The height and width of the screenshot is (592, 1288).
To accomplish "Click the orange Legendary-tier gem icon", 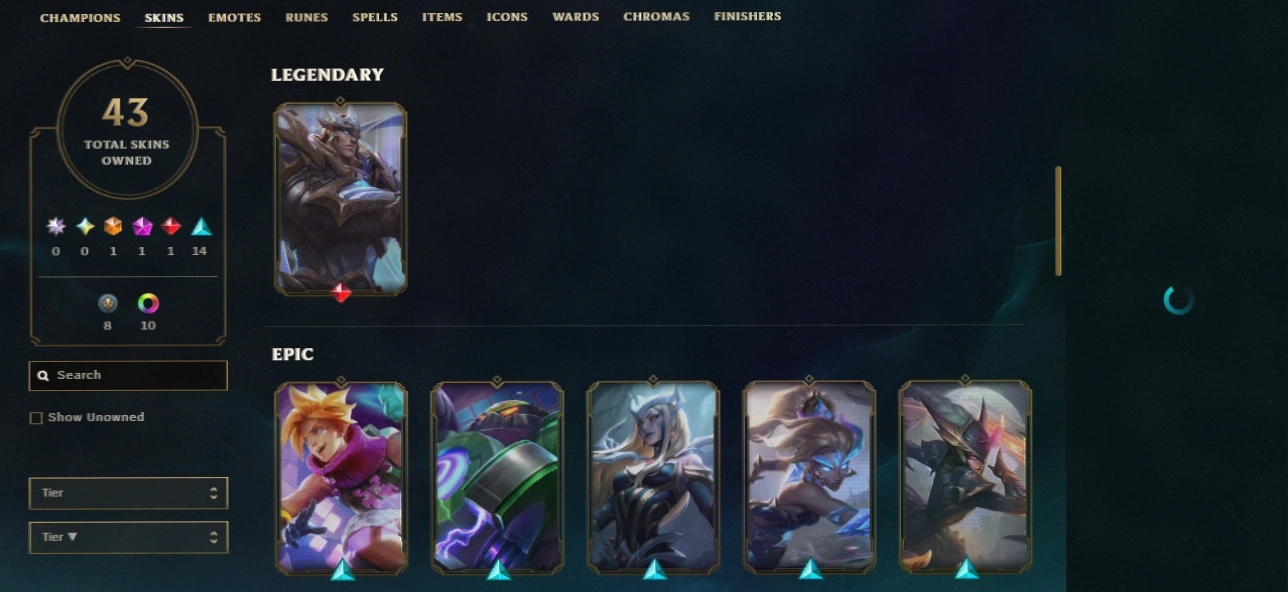I will click(x=113, y=226).
